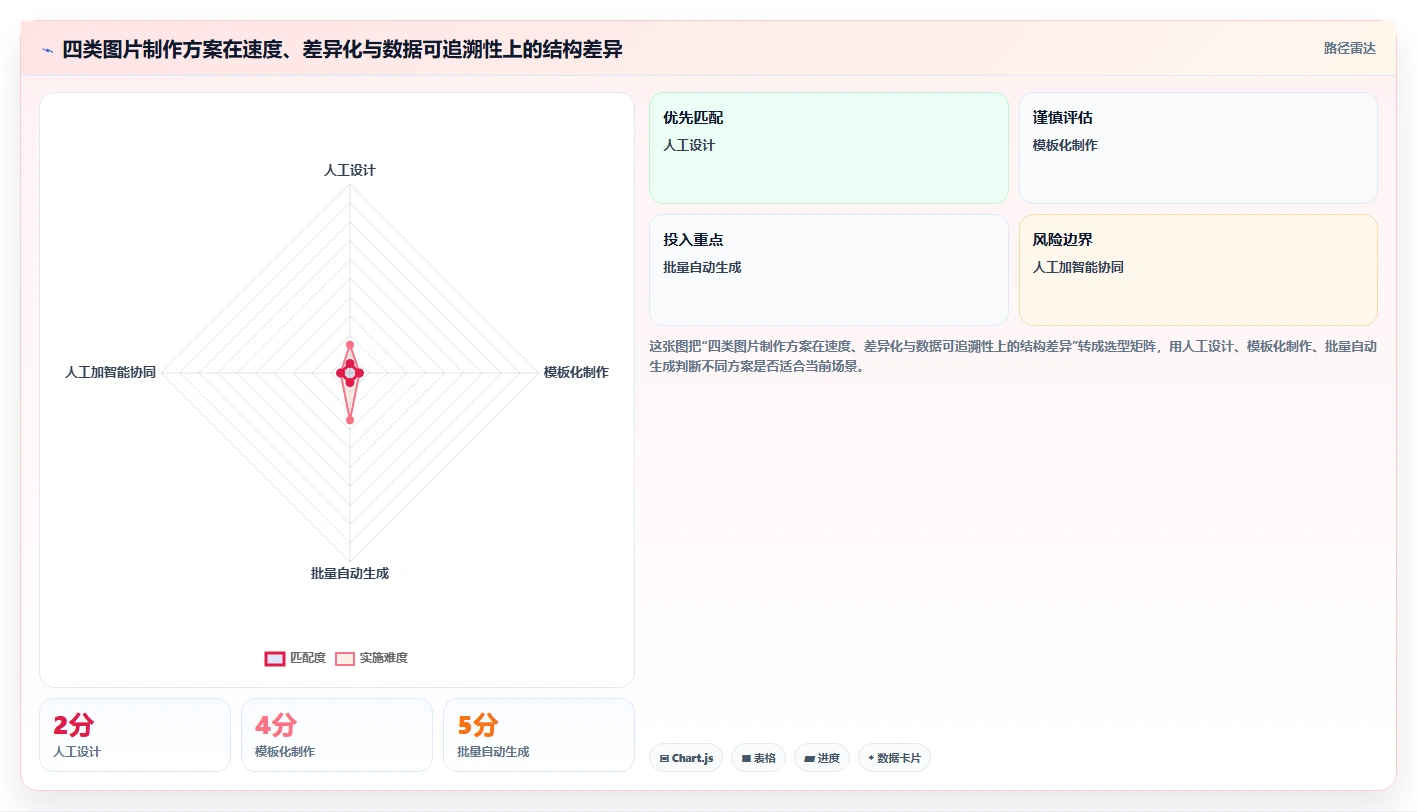Click the Chart.js tag icon
The image size is (1417, 812).
tap(664, 759)
